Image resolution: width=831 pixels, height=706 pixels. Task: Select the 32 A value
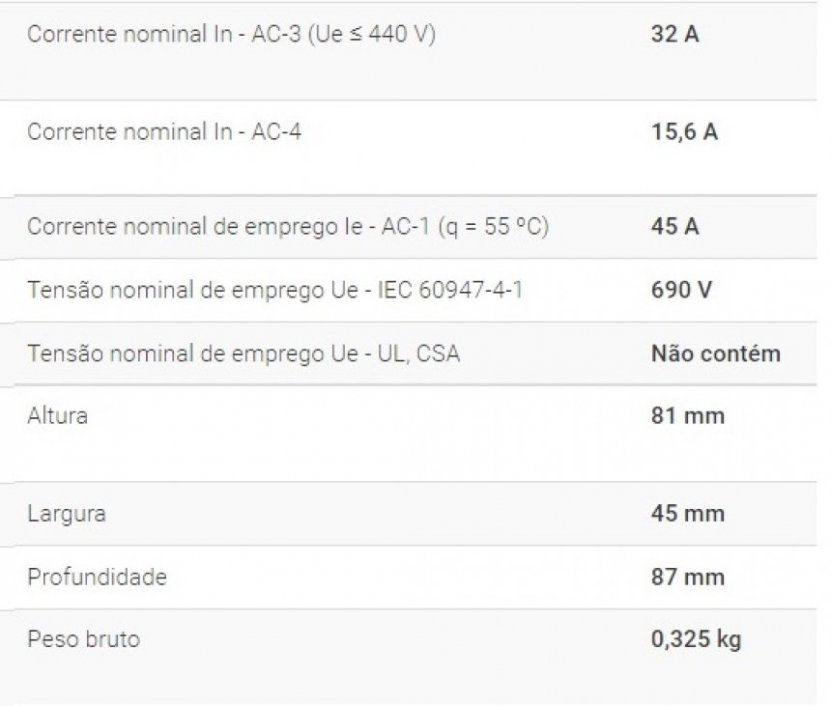674,33
